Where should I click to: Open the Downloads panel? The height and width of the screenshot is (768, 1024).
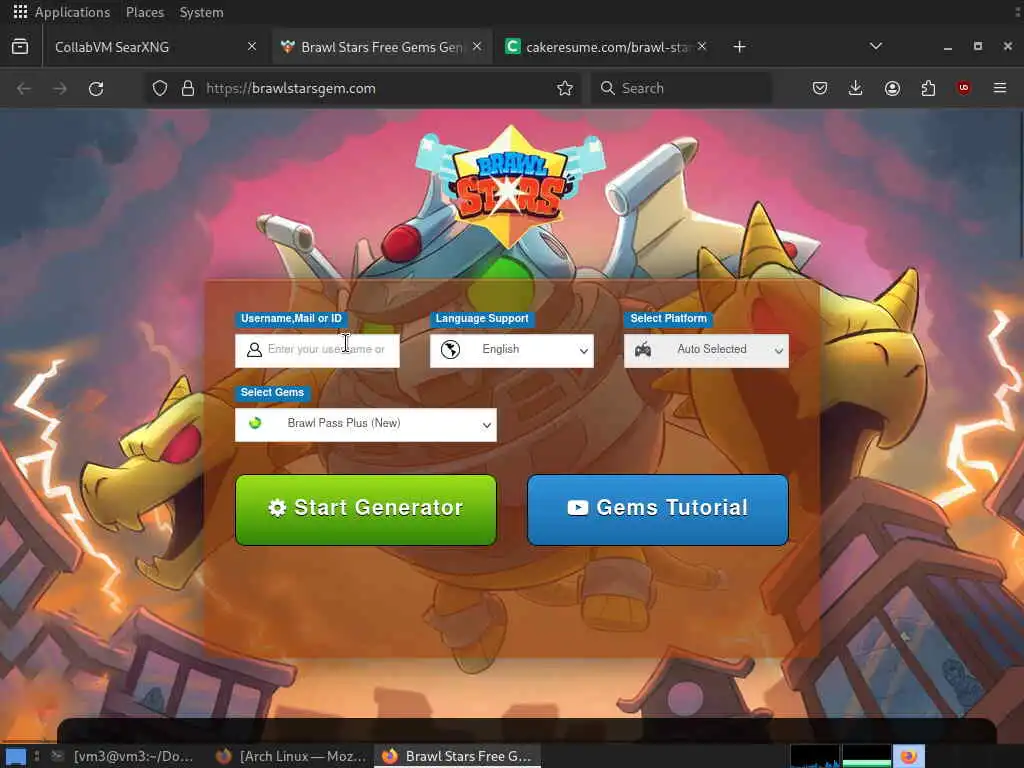[x=856, y=88]
